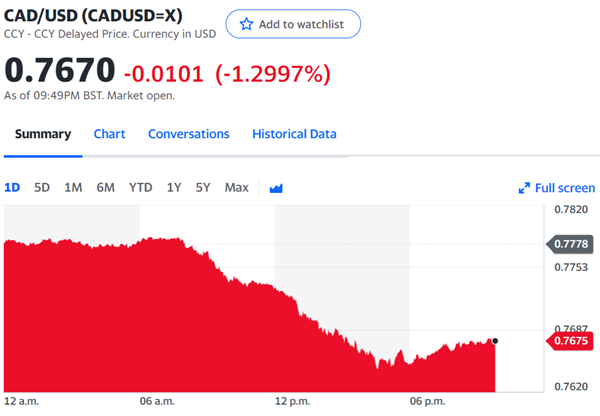Open the Full screen chart view
Viewport: 600px width, 416px height.
557,188
